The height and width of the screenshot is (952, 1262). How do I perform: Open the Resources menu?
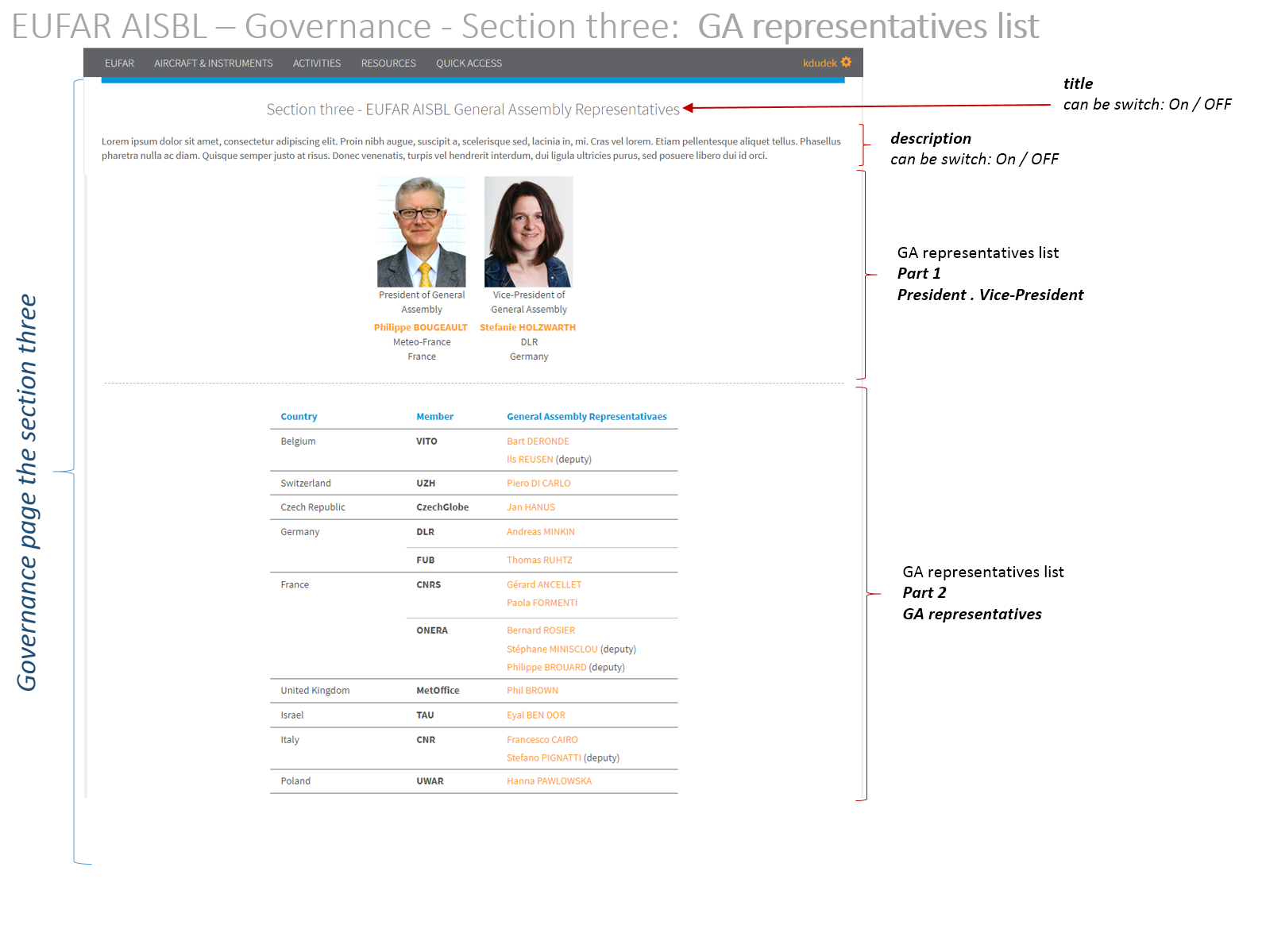(x=388, y=64)
